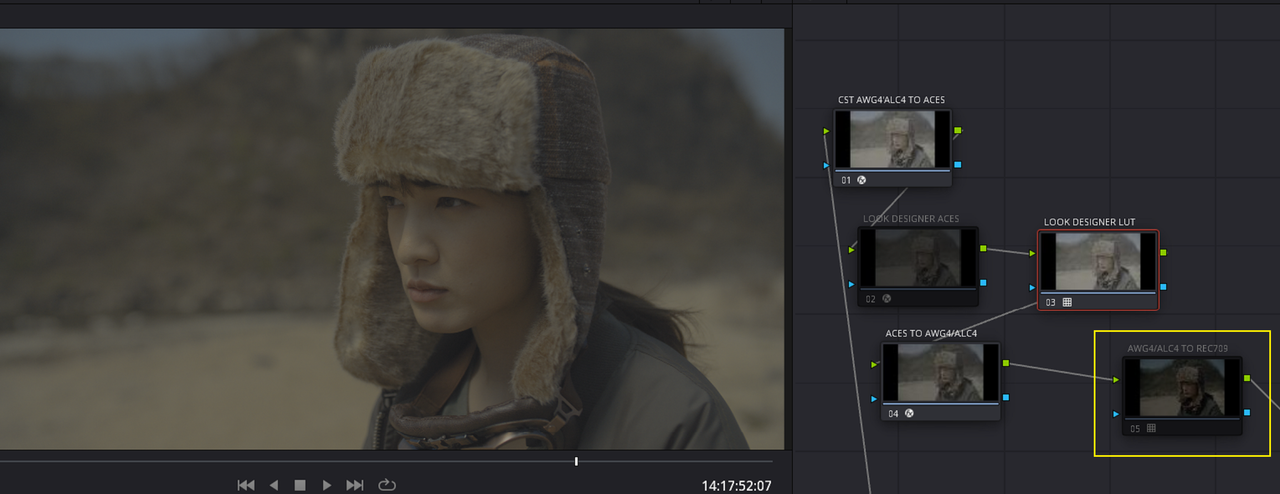
Task: Click the FX icon on node 02
Action: (886, 298)
